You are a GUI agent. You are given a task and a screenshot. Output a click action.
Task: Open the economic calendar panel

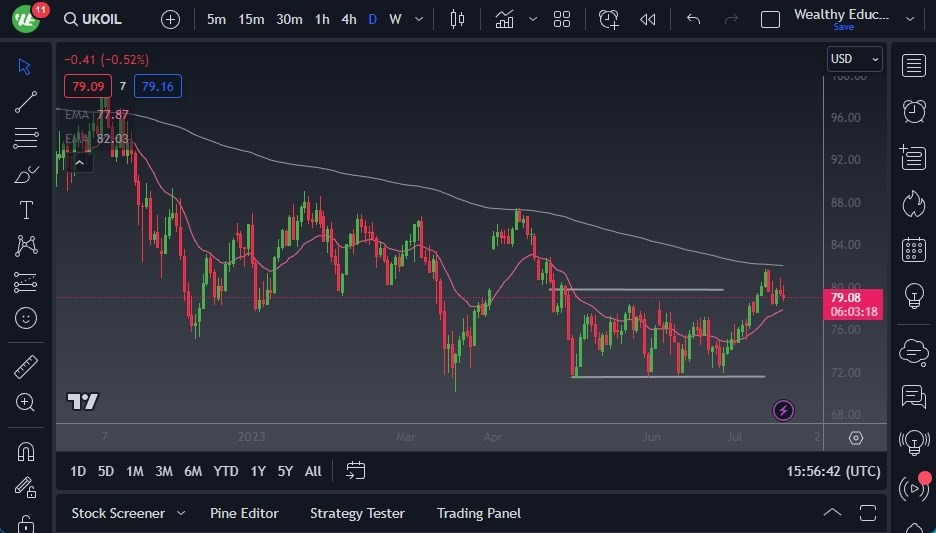913,249
